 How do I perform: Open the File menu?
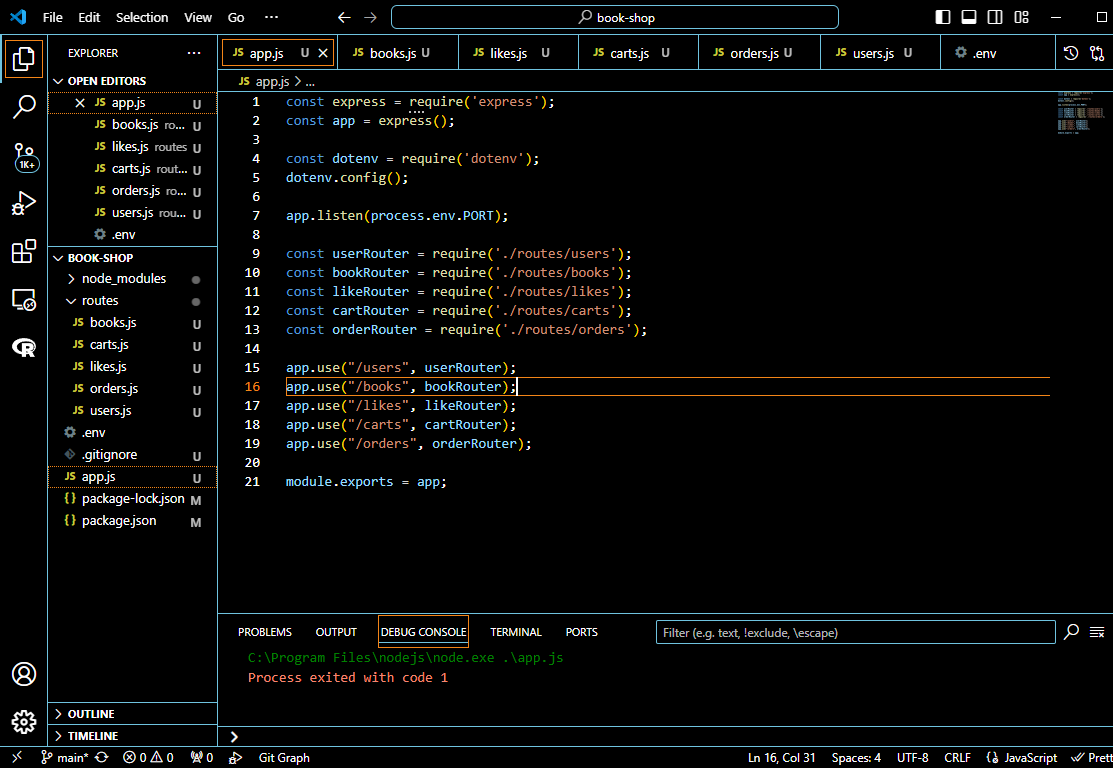[53, 17]
